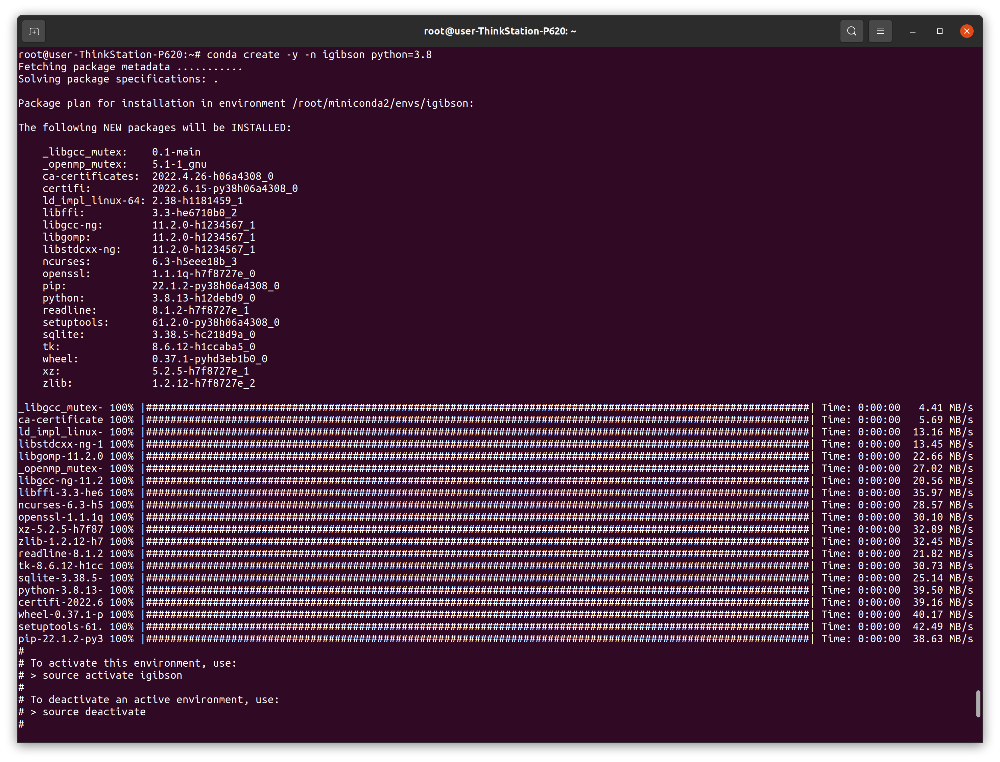
Task: Click the libstdcxx-ng-1 progress row label
Action: (x=61, y=444)
